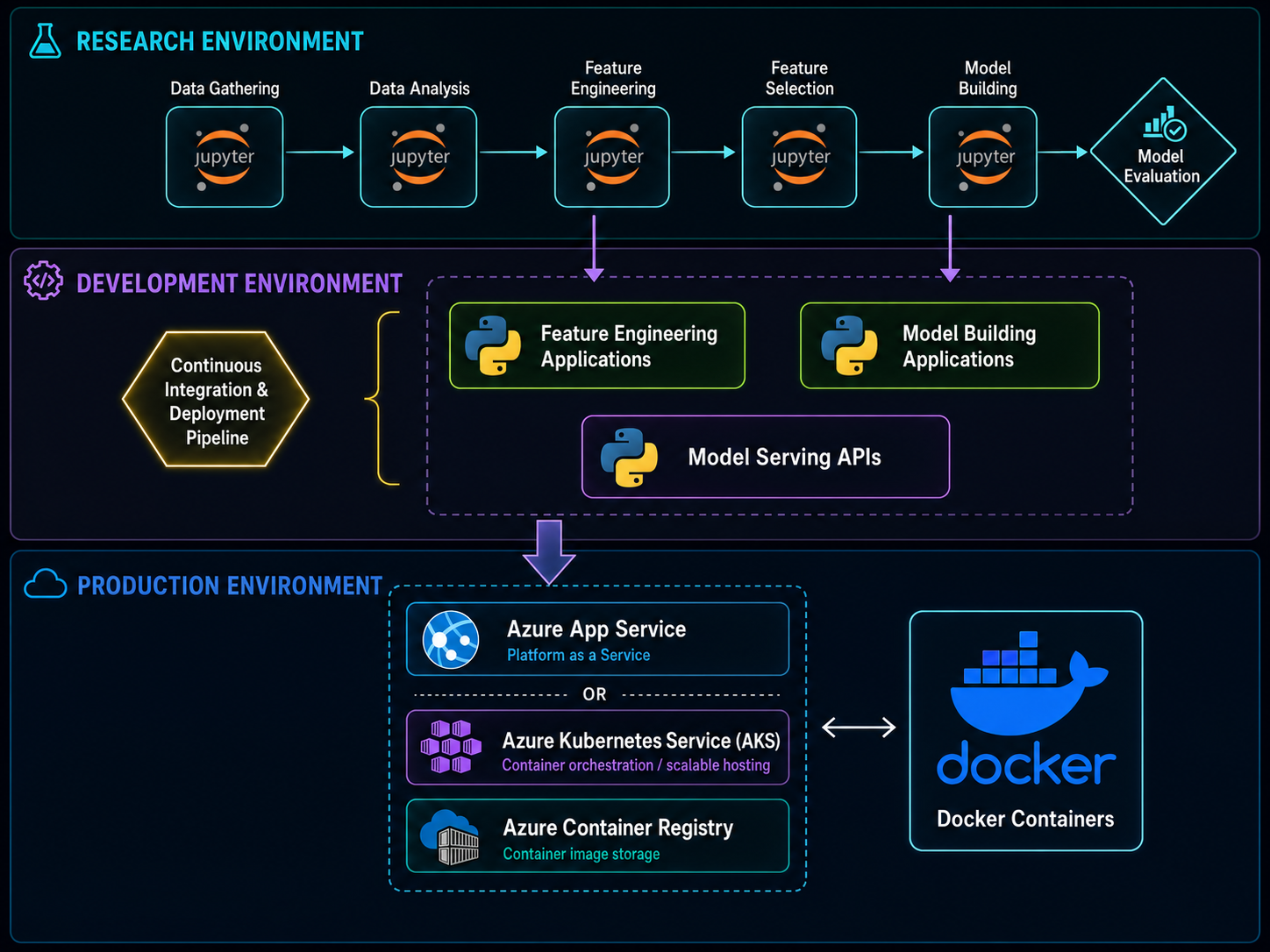Click the 'Azure Kubernetes Service (AKS)' title
1270x952 pixels.
[641, 741]
